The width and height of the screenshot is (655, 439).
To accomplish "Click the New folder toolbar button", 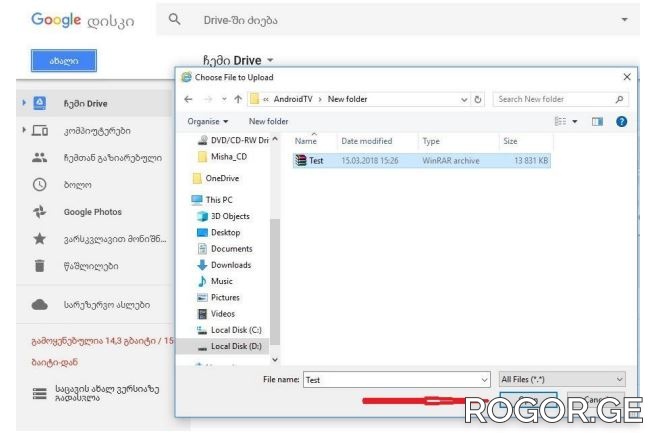I will (268, 122).
